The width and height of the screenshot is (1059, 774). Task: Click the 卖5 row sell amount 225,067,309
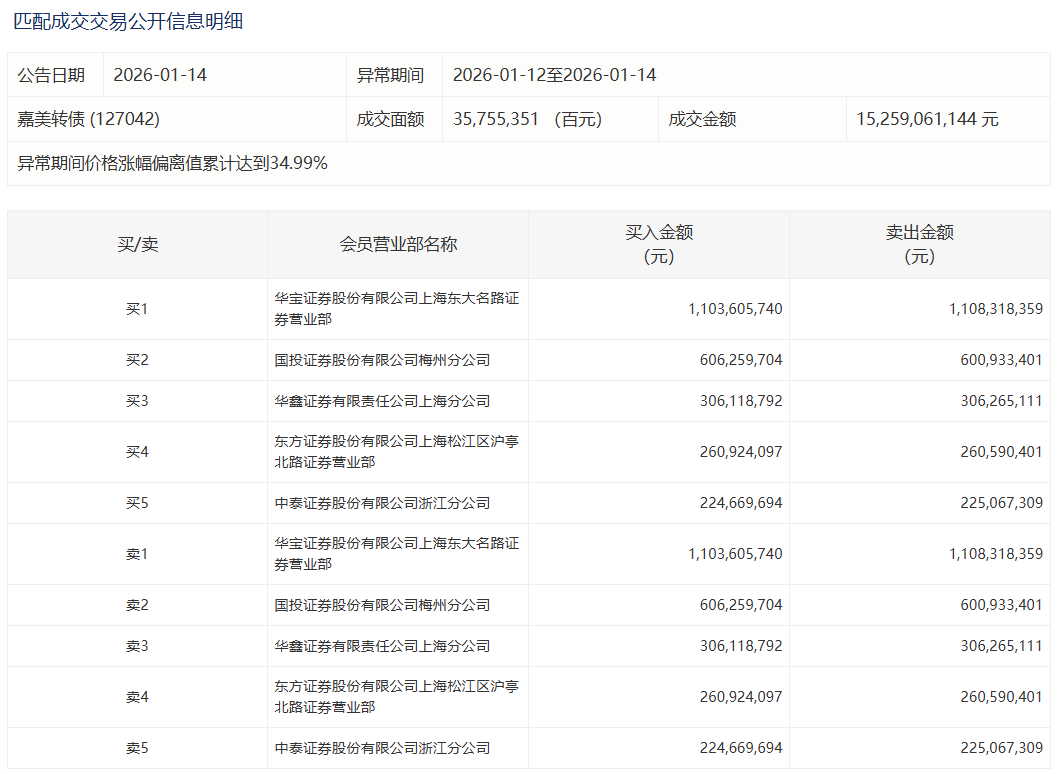click(1001, 748)
